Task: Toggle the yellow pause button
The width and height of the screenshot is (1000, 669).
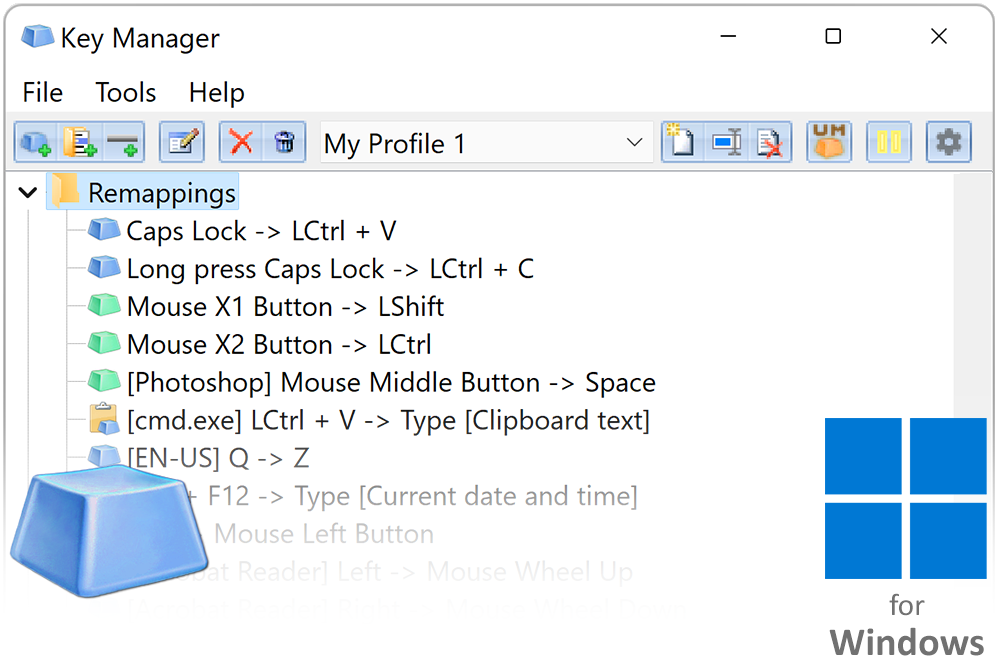Action: point(889,143)
